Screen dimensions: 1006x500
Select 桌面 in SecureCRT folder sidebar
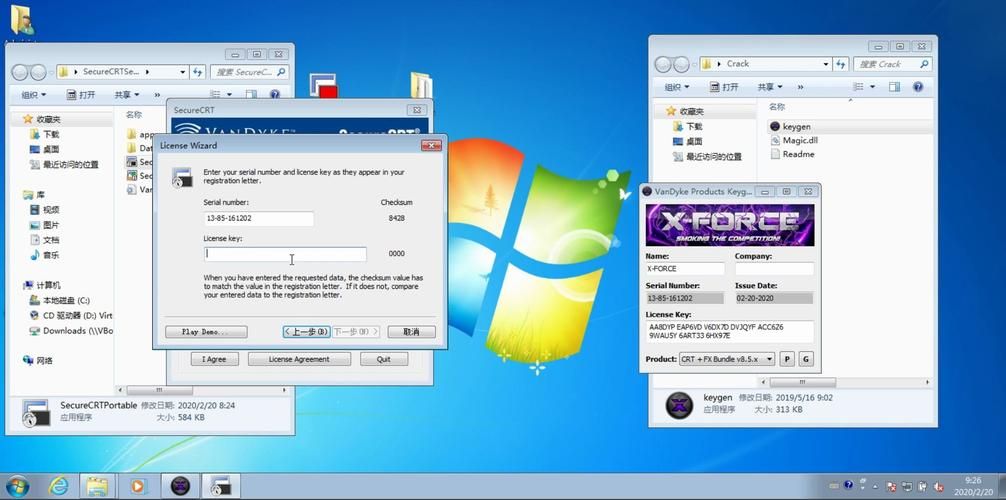44,150
